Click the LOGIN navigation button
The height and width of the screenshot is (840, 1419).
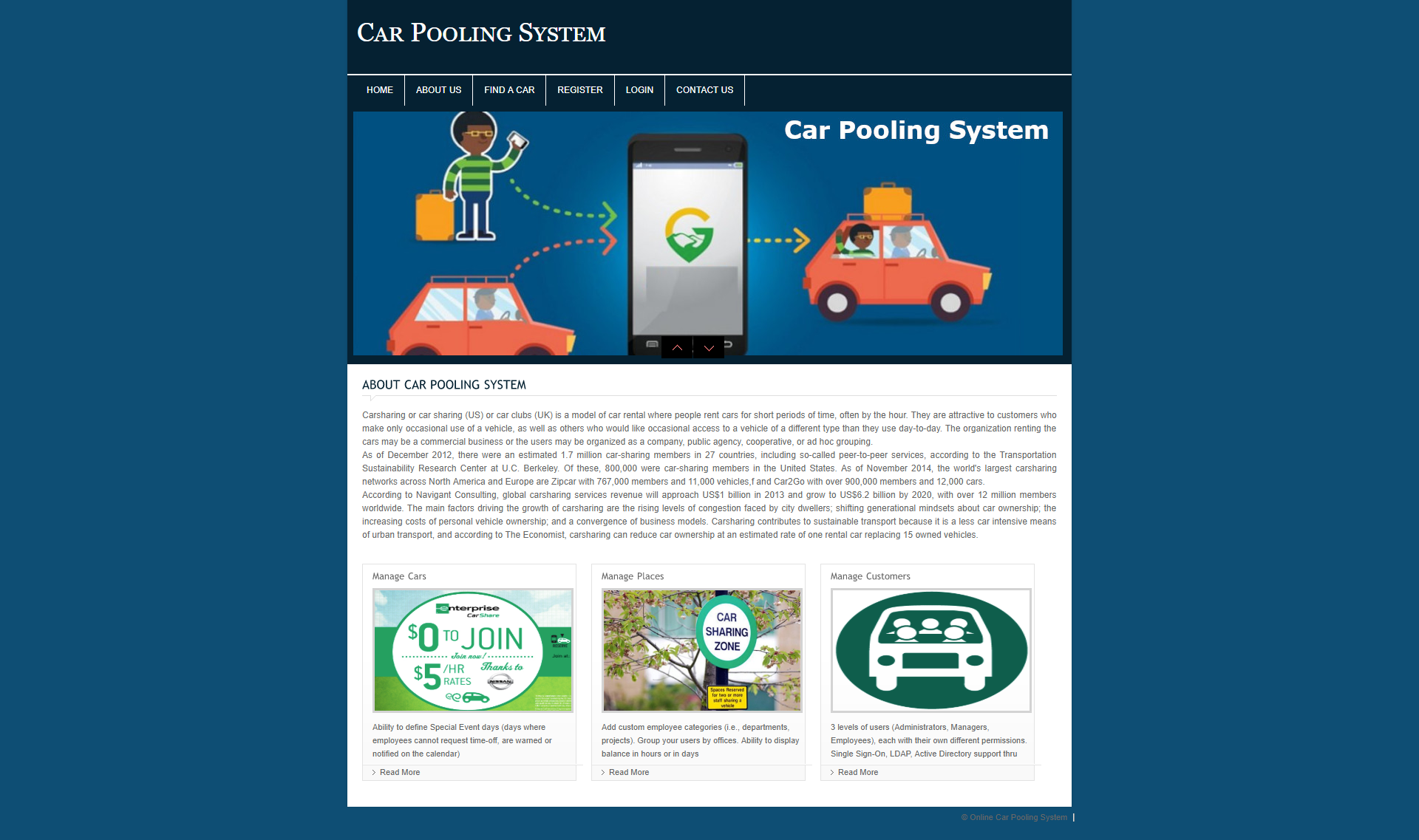(x=639, y=90)
